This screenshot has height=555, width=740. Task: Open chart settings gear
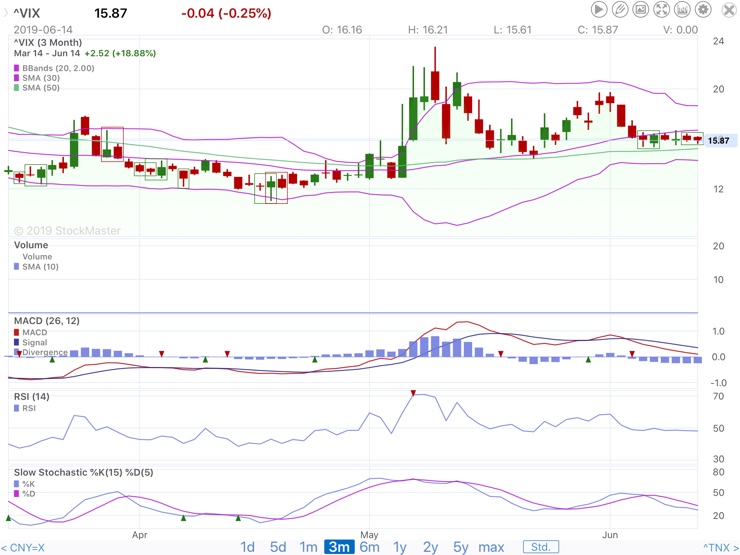[x=703, y=9]
